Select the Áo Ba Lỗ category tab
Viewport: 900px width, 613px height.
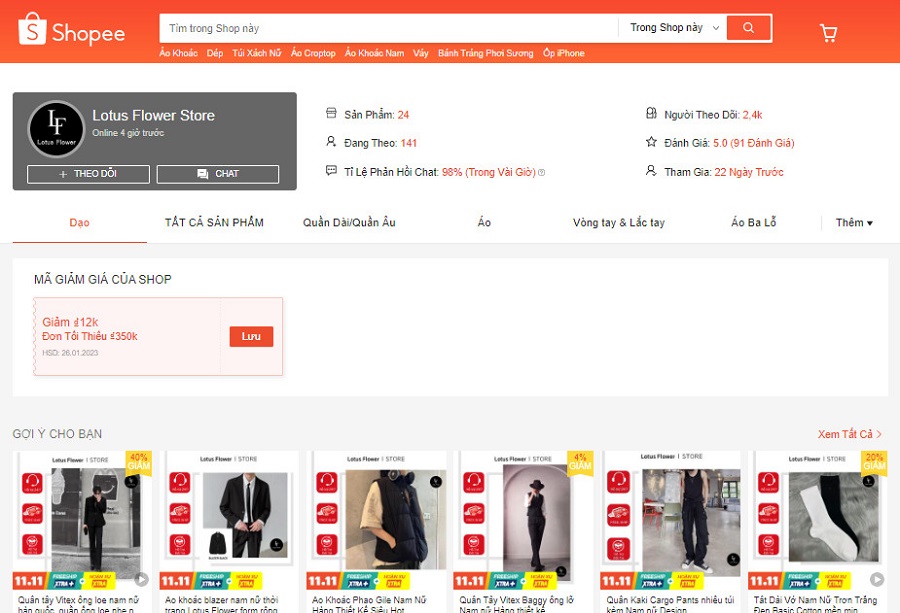[753, 222]
